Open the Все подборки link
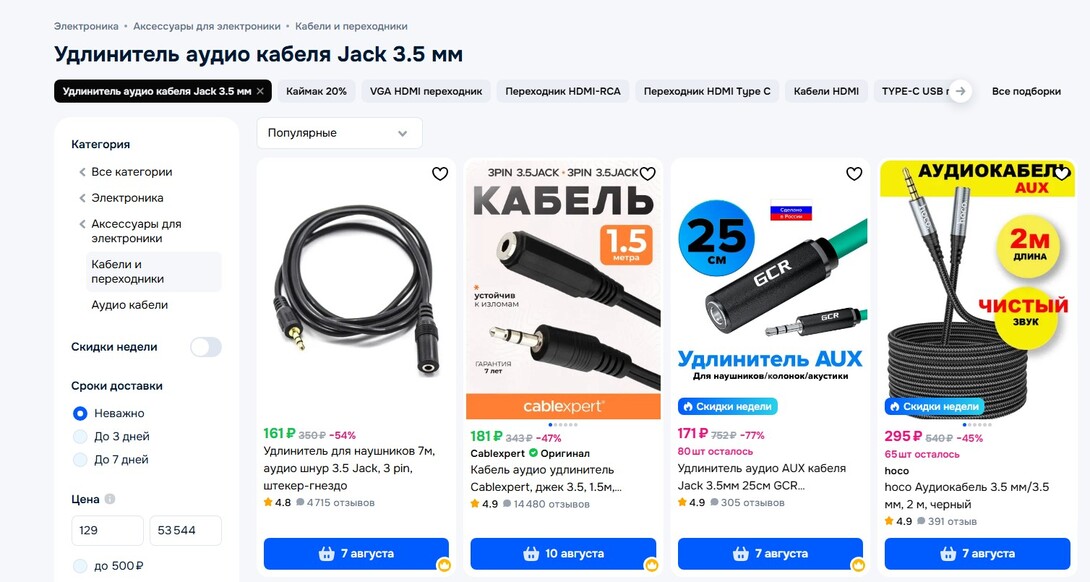Viewport: 1090px width, 582px height. click(x=1026, y=91)
